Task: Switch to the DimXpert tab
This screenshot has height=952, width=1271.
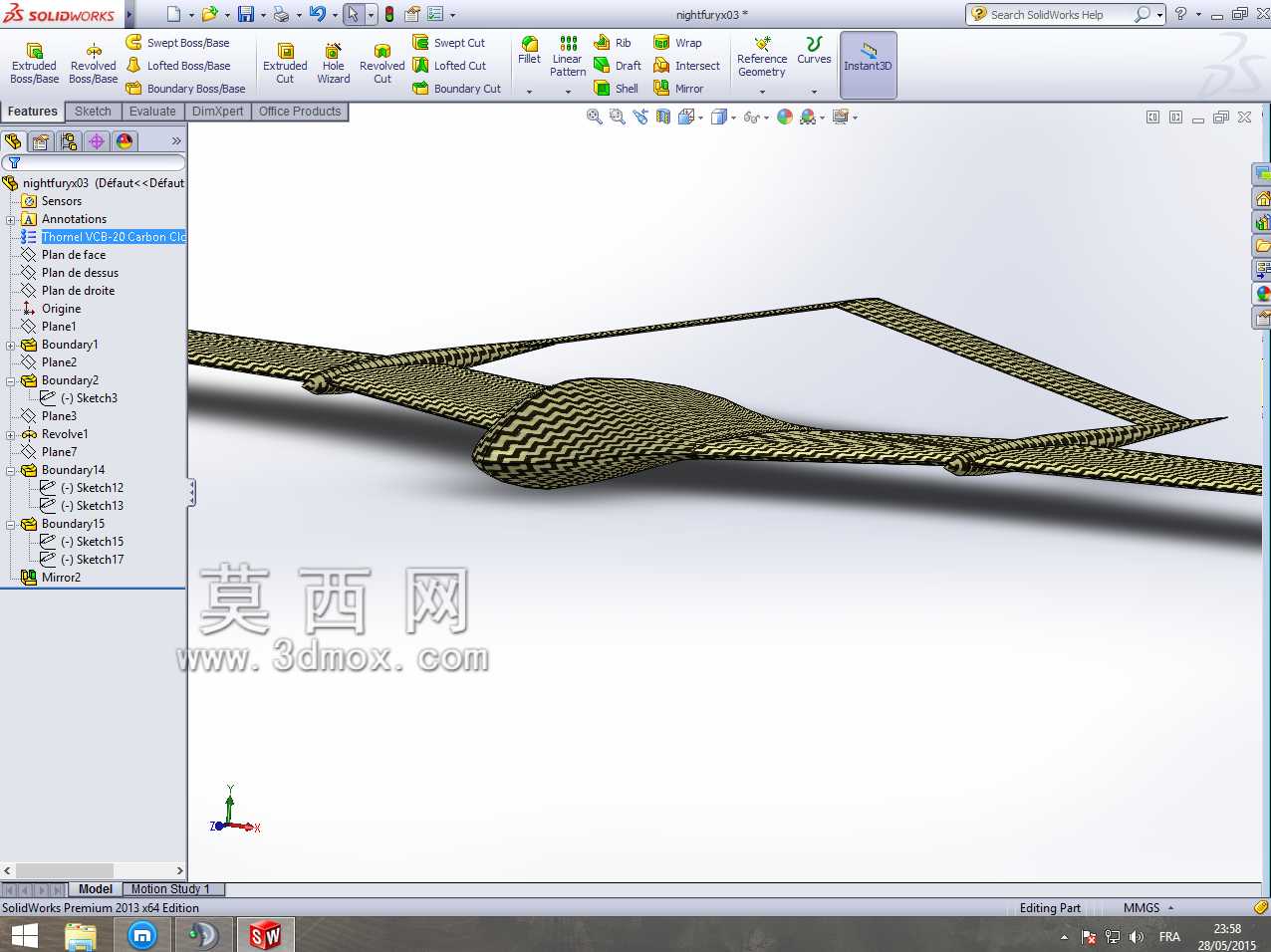Action: click(217, 112)
